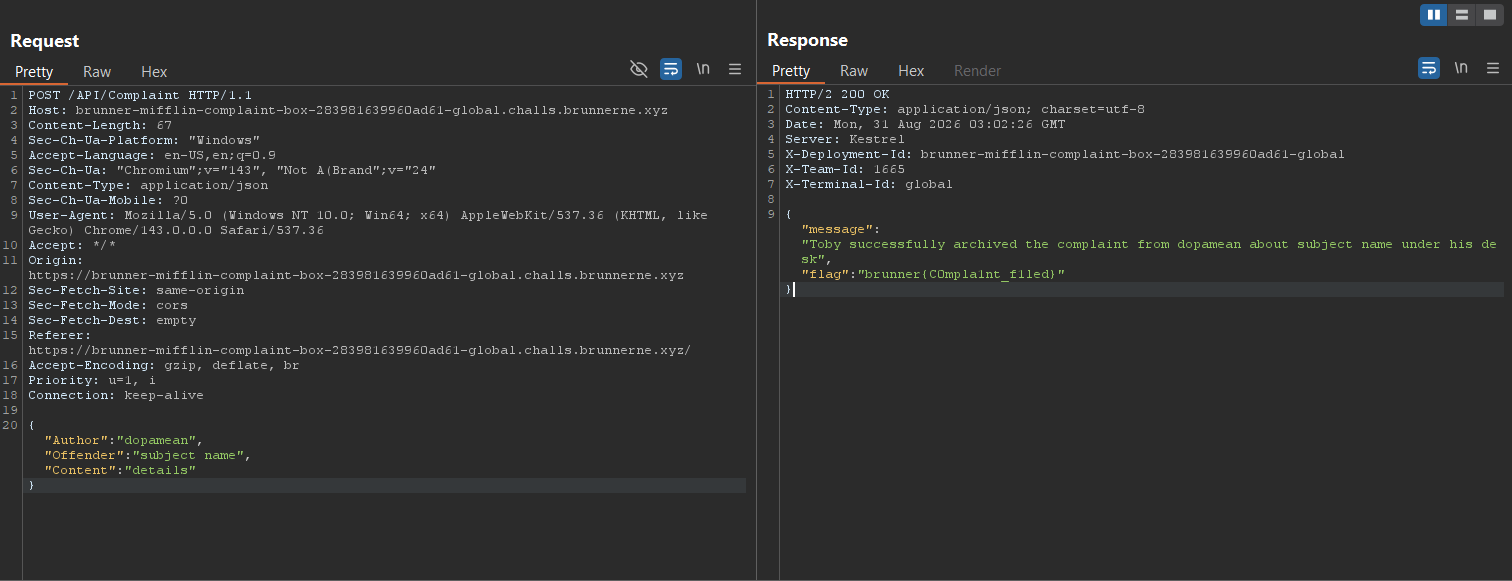Image resolution: width=1512 pixels, height=581 pixels.
Task: Click X-Deployment-Id header in response
Action: 1065,154
